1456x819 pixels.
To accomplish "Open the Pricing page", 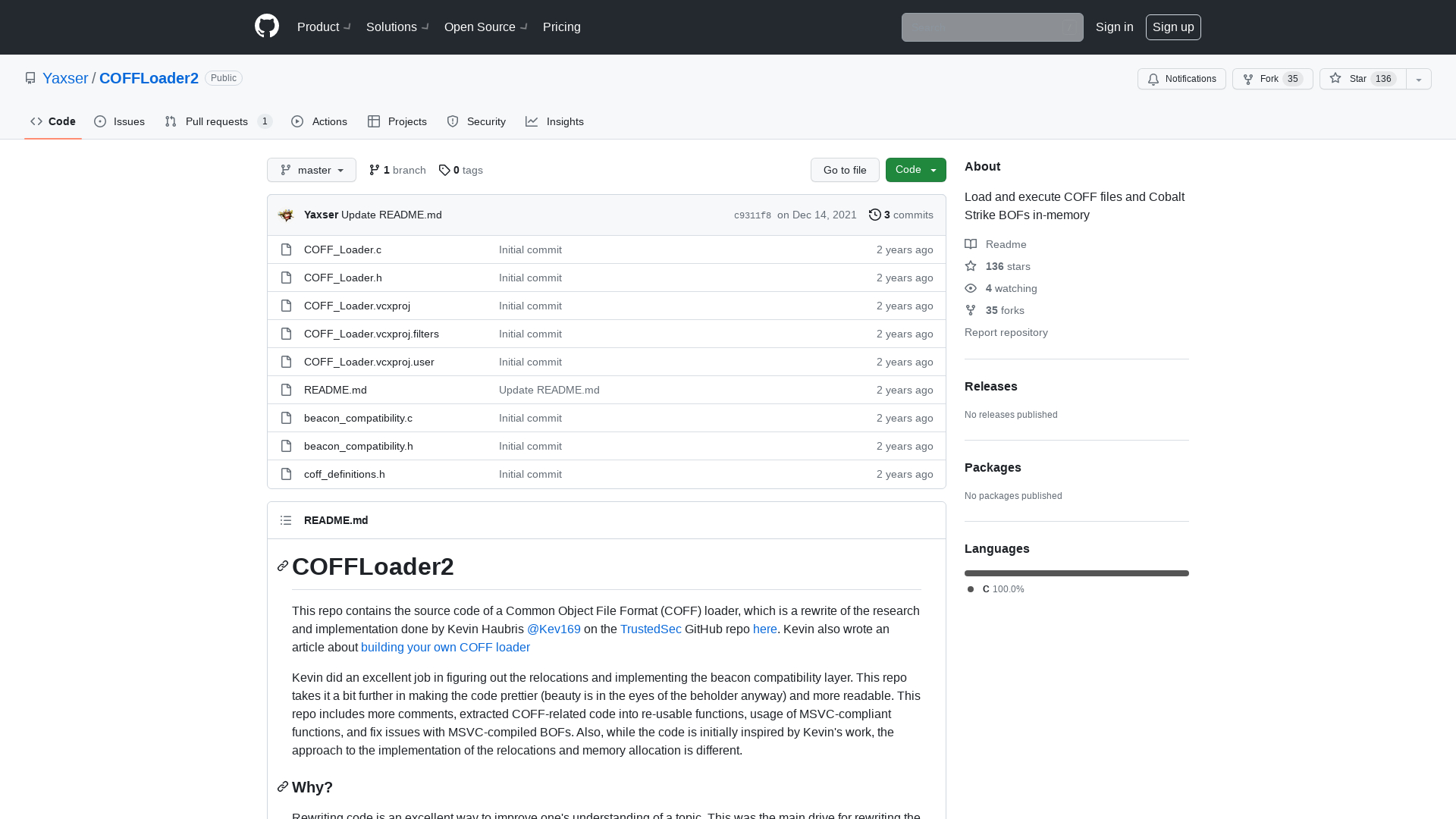I will pos(562,27).
